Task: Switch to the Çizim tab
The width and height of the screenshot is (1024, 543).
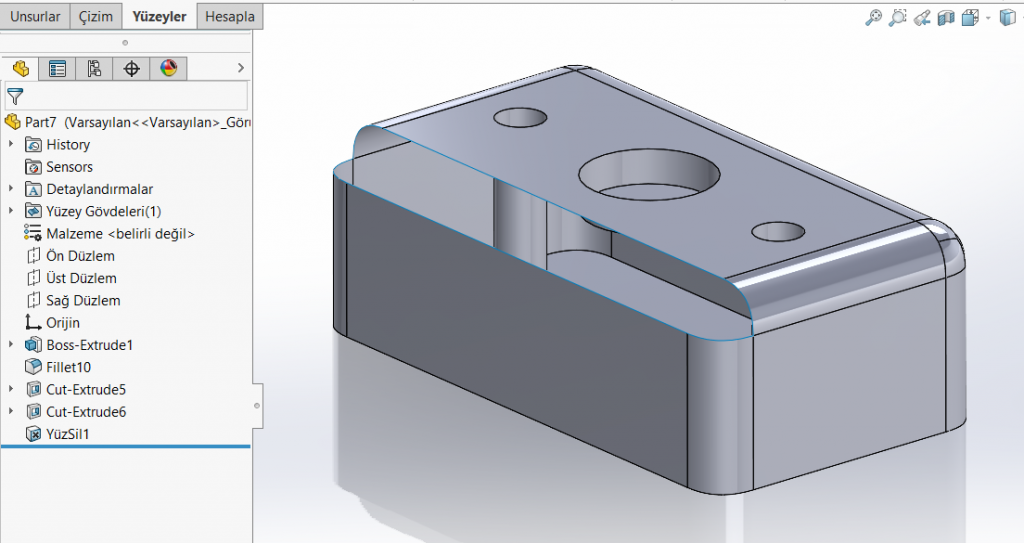Action: tap(96, 17)
